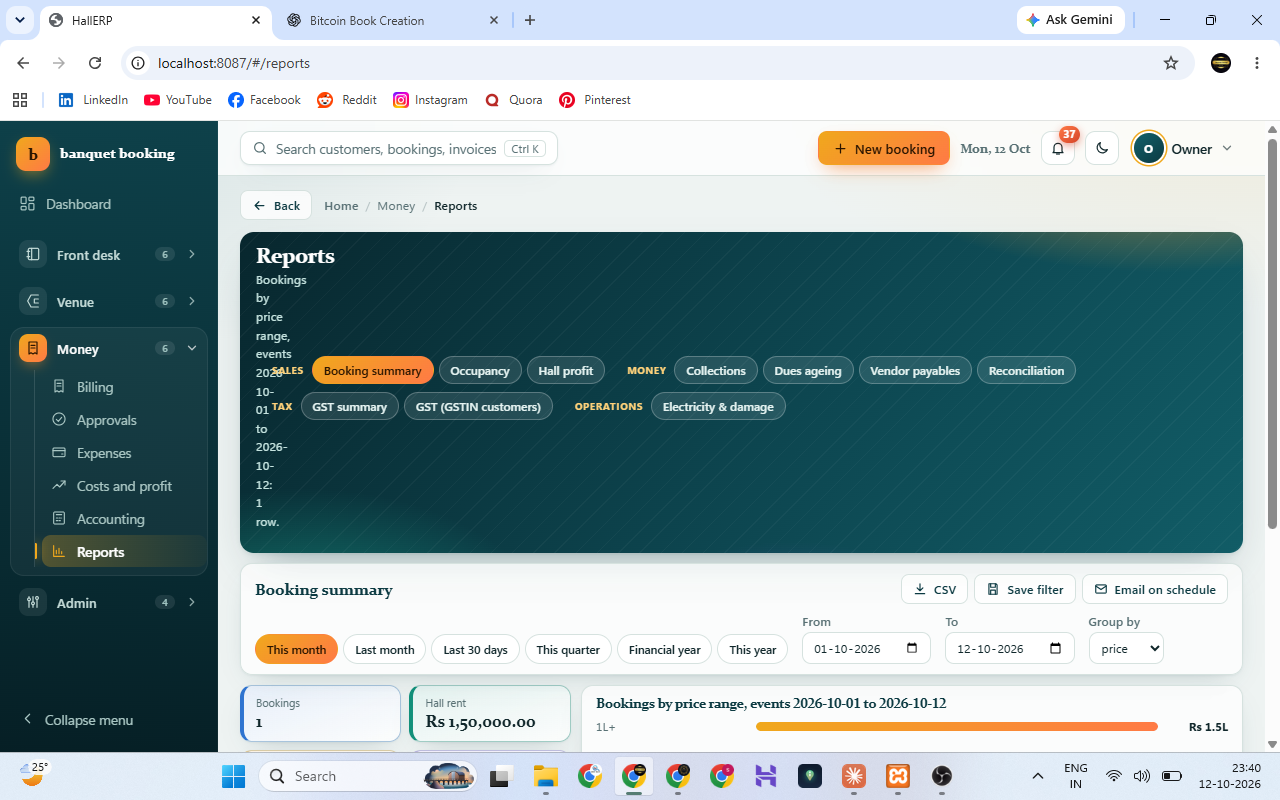Click the Admin sidebar icon
This screenshot has height=800, width=1280.
tap(33, 602)
